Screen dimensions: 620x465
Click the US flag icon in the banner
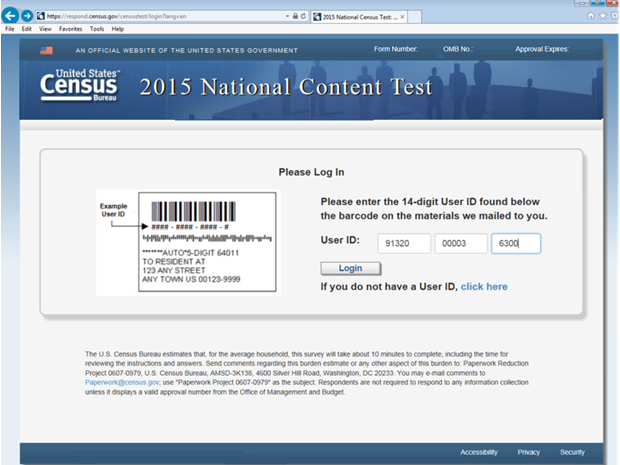pyautogui.click(x=46, y=50)
